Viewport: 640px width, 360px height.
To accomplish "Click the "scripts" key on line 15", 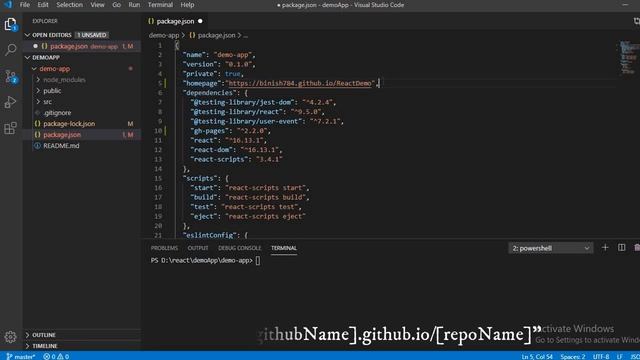I will [x=200, y=178].
